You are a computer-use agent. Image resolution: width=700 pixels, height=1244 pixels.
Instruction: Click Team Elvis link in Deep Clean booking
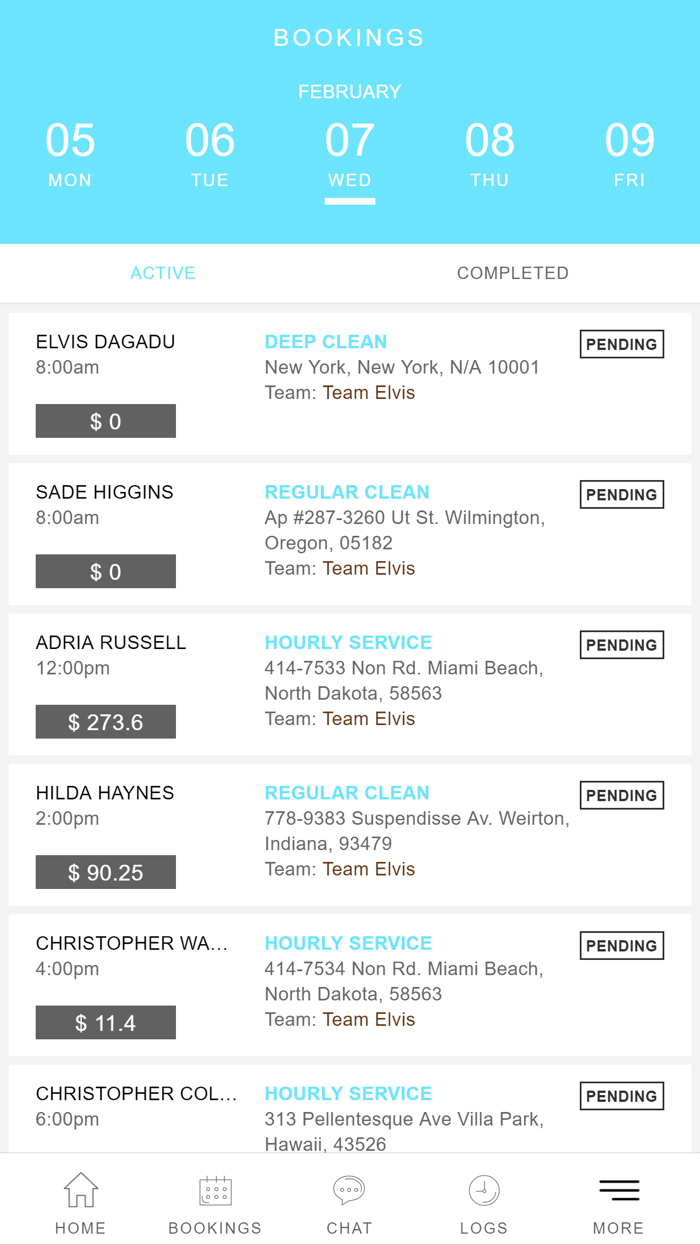coord(368,393)
